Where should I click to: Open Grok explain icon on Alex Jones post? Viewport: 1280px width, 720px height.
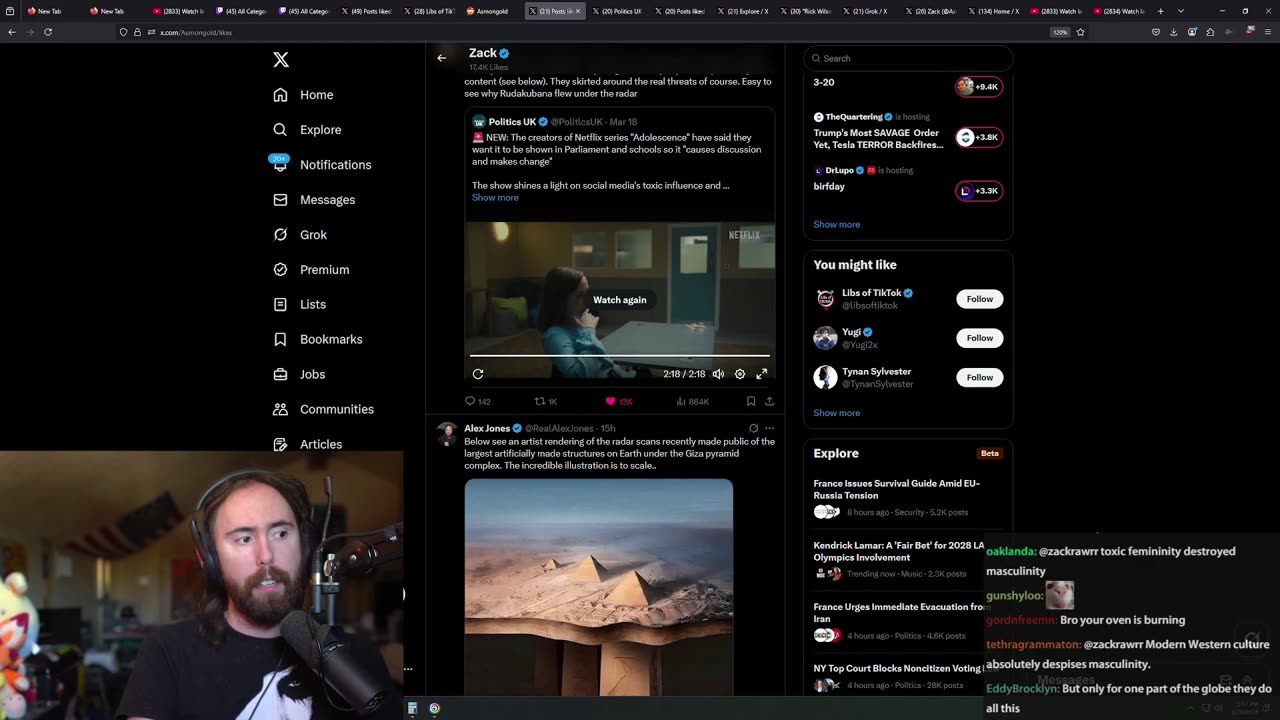(753, 428)
